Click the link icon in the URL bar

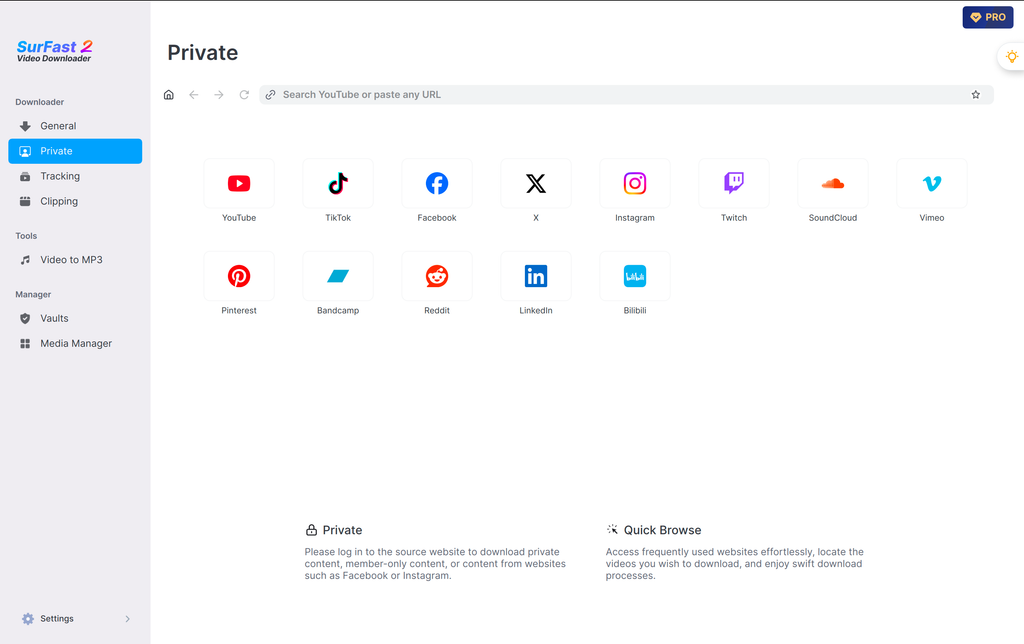(x=270, y=95)
